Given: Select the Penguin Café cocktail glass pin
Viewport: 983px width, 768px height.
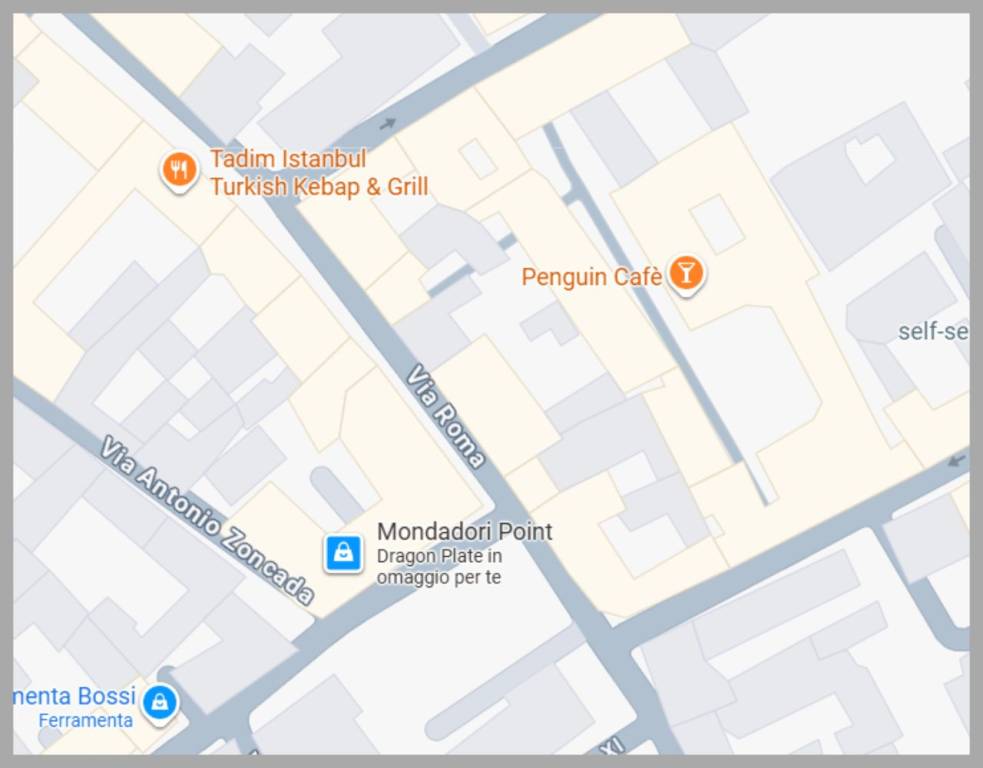Looking at the screenshot, I should [686, 274].
